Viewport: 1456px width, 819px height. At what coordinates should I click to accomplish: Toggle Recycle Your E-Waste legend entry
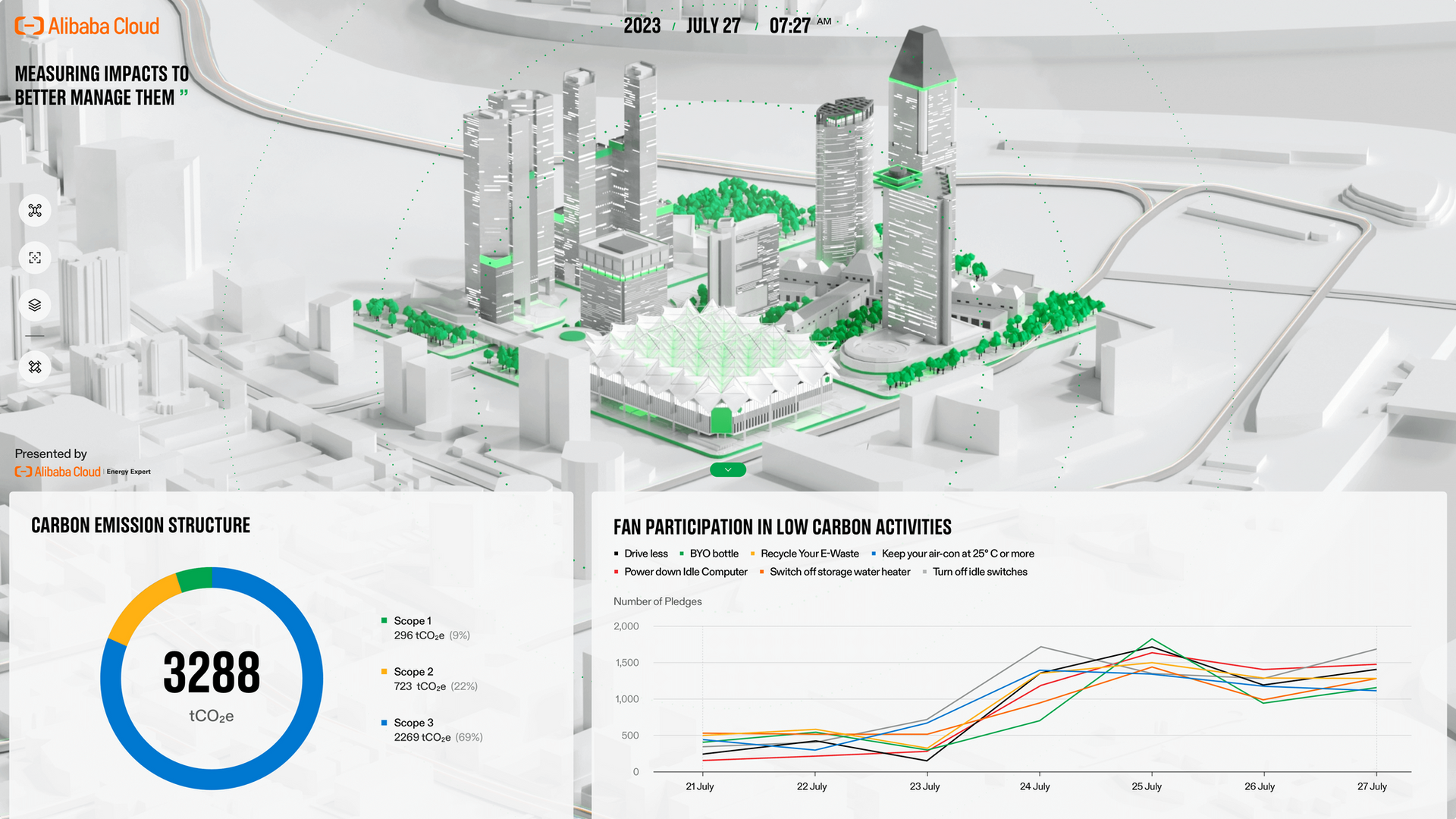pos(809,554)
